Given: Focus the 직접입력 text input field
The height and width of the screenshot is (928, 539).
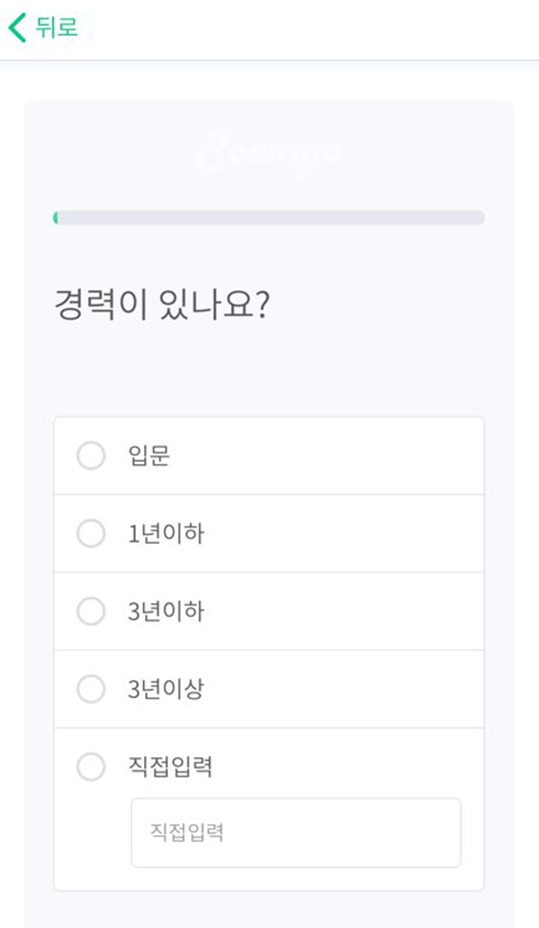Looking at the screenshot, I should (296, 833).
